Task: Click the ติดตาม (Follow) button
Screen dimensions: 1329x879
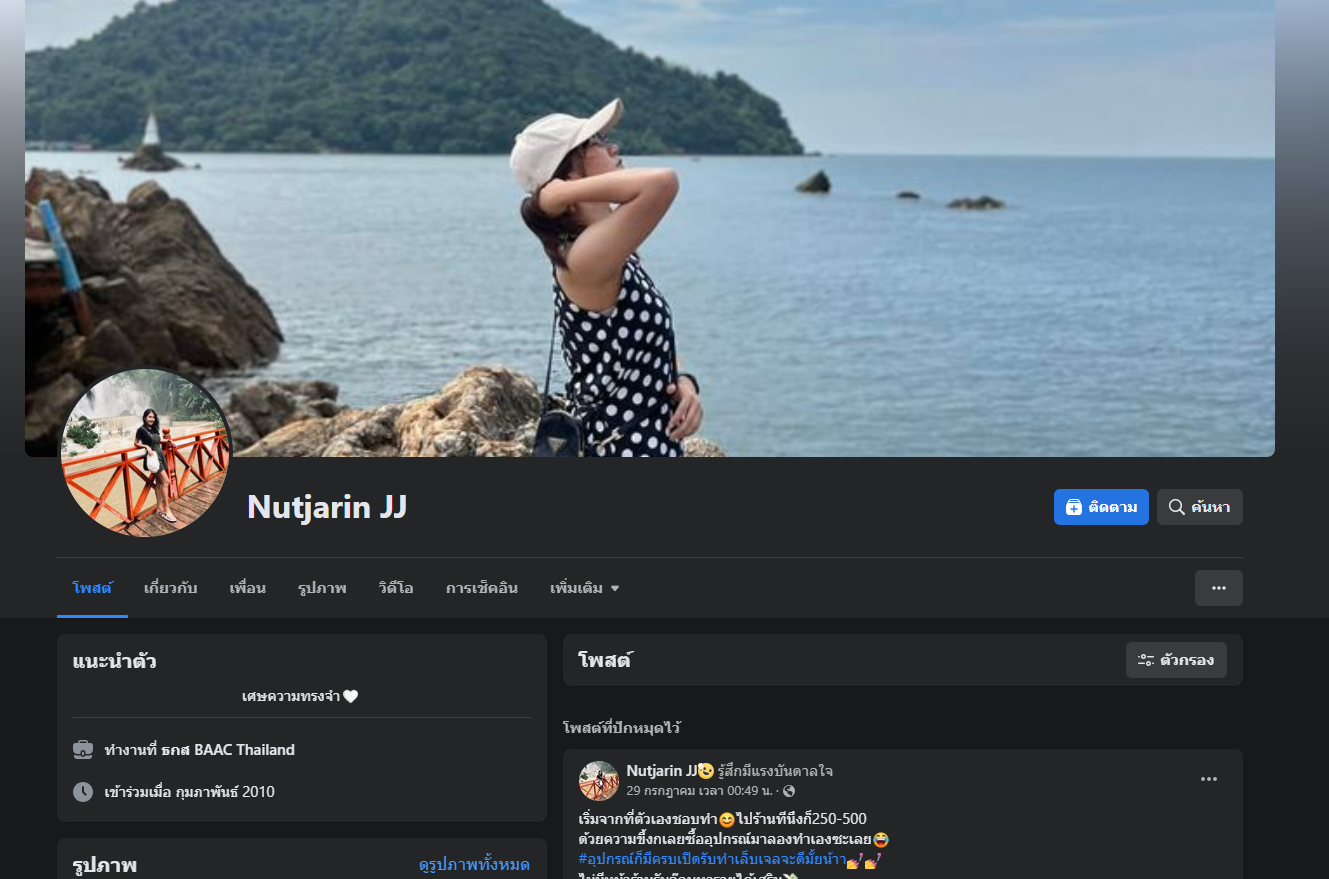Action: [1101, 507]
